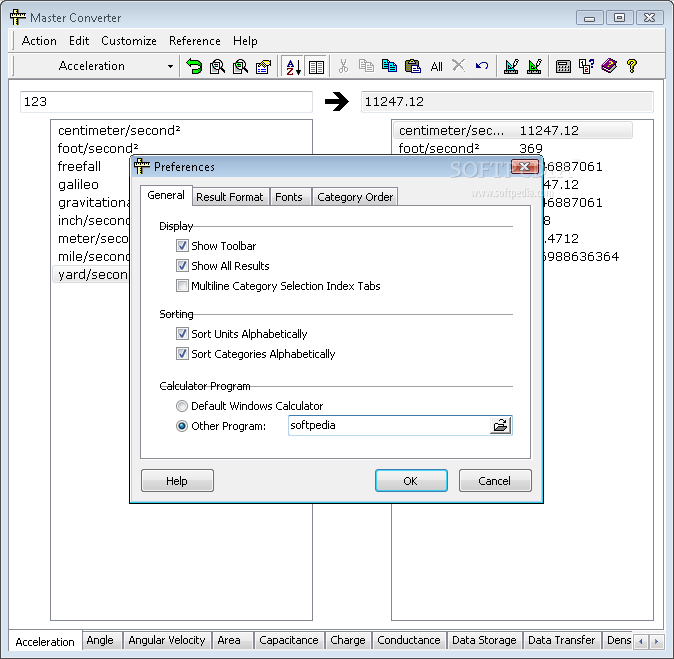The height and width of the screenshot is (659, 674).
Task: Select freefall in the left unit list
Action: point(80,166)
